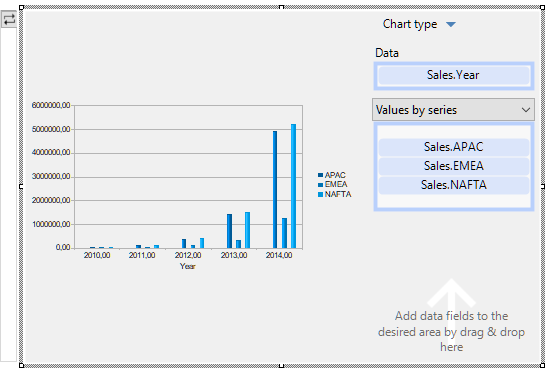Select the Sales.NAFTA series field

[454, 185]
